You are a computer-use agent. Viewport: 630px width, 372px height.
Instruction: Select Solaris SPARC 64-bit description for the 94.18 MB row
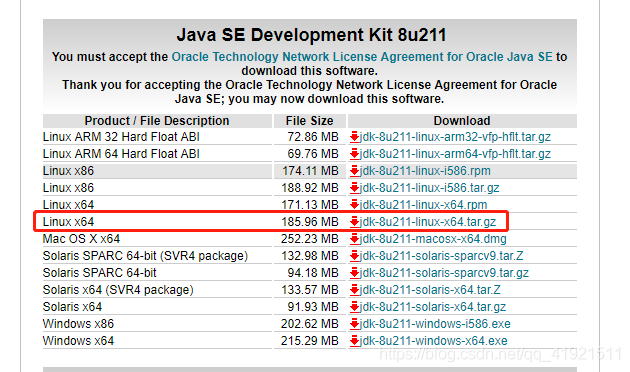(x=99, y=273)
